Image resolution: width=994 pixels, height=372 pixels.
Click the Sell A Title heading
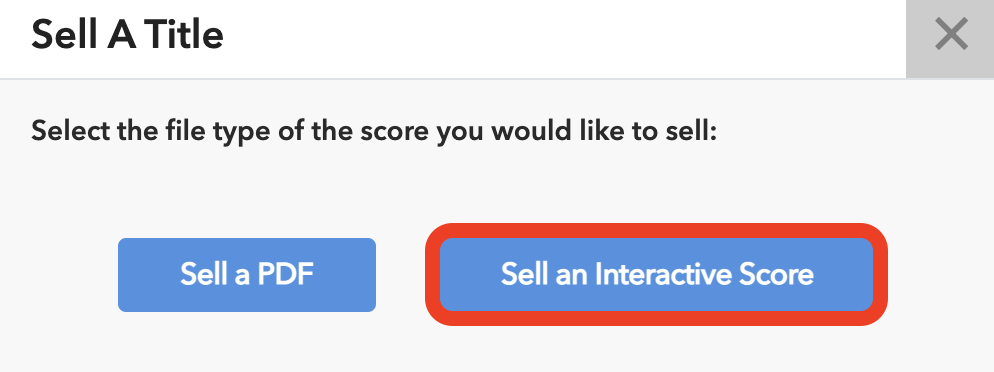click(x=127, y=34)
